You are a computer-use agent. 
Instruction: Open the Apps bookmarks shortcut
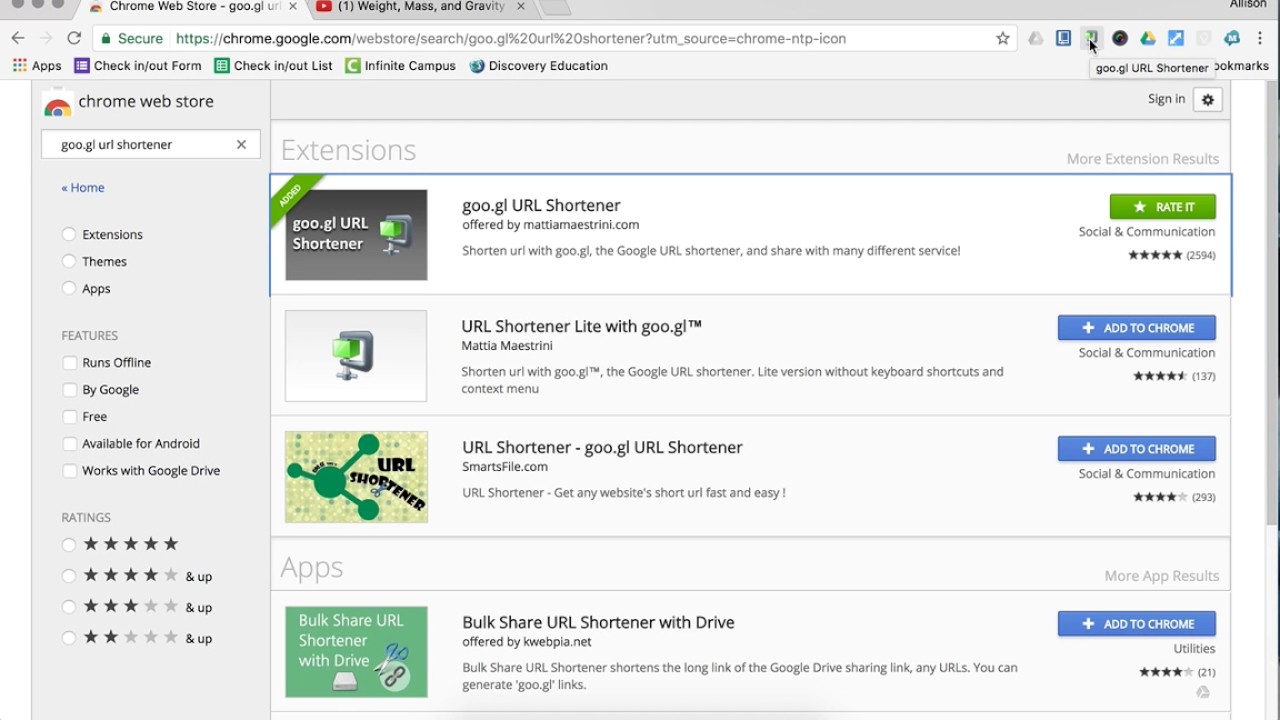[37, 66]
